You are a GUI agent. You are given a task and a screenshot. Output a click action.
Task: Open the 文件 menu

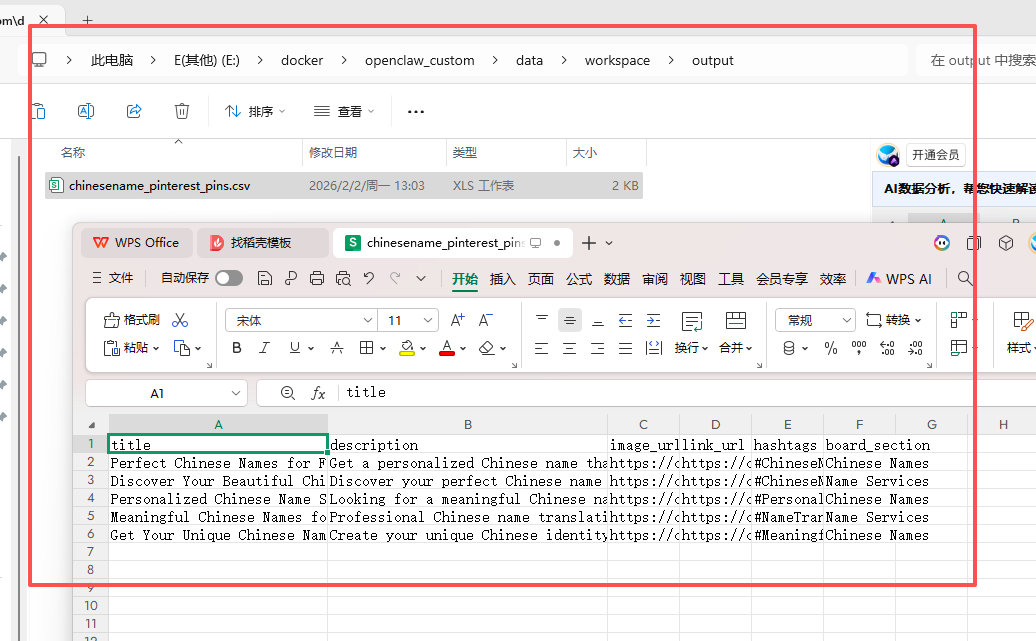[x=112, y=279]
